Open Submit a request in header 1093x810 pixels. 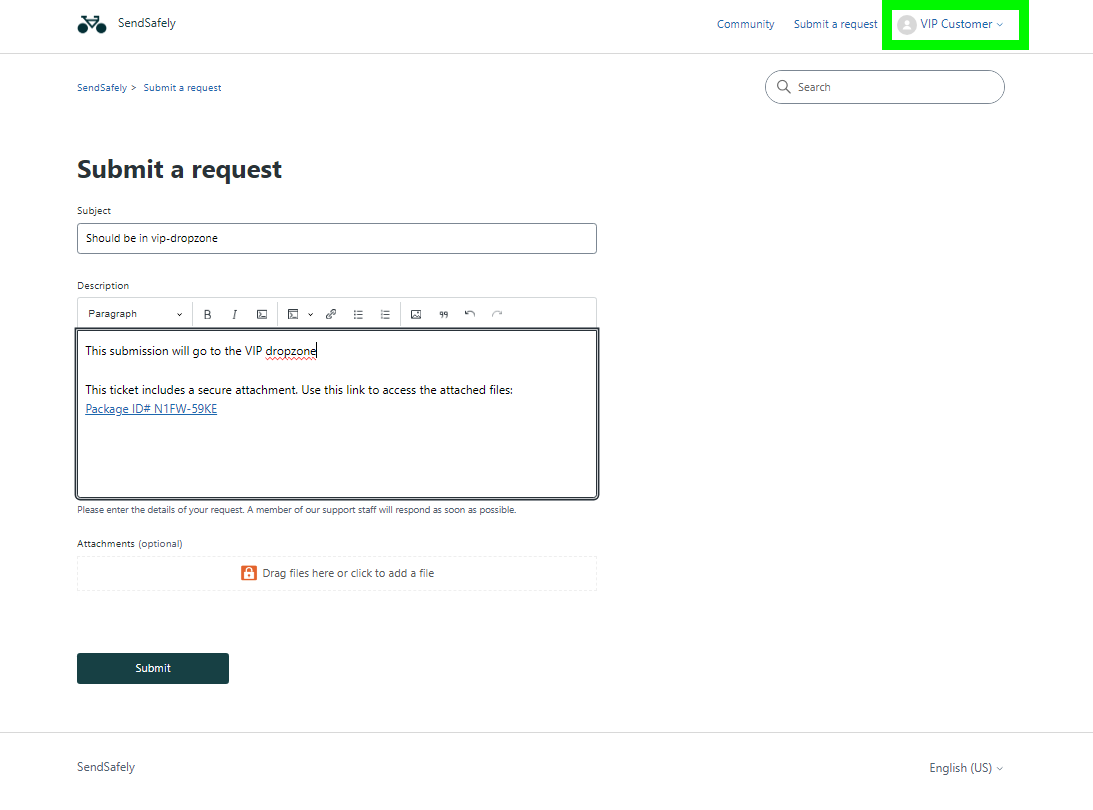[x=835, y=24]
